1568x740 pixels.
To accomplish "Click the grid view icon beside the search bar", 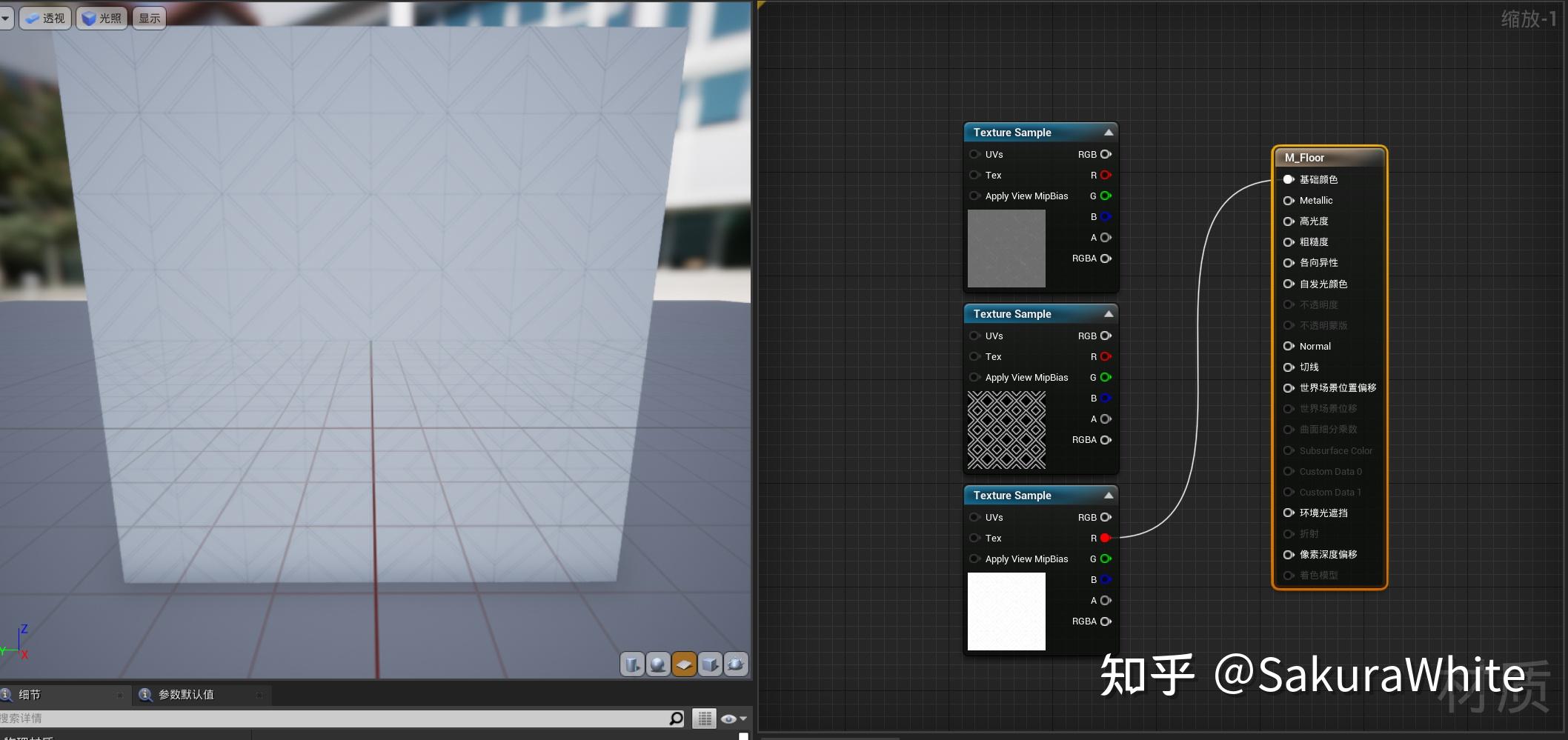I will tap(703, 718).
